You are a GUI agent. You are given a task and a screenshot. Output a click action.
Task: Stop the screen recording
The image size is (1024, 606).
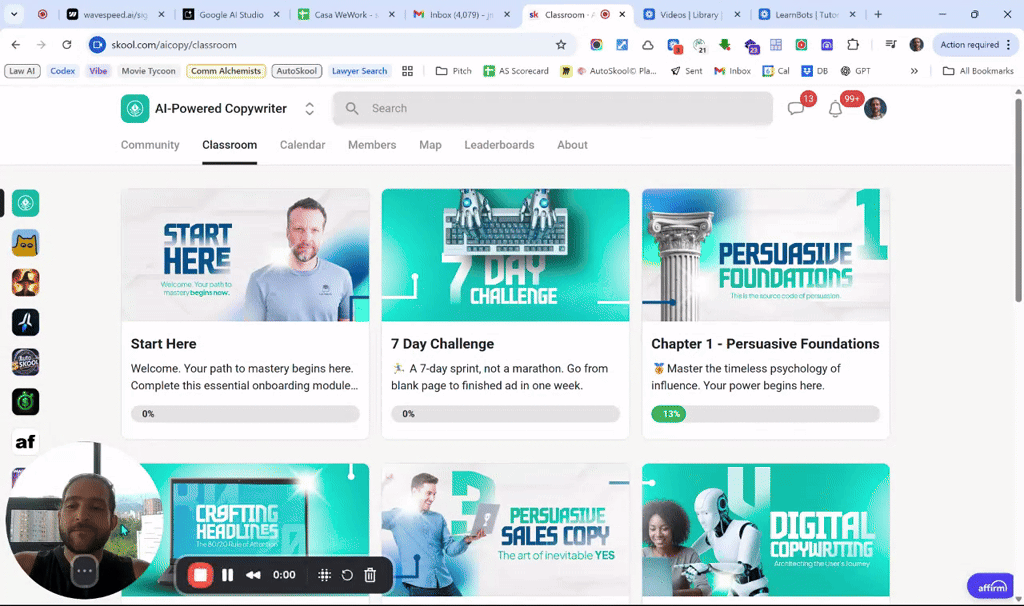pos(200,575)
